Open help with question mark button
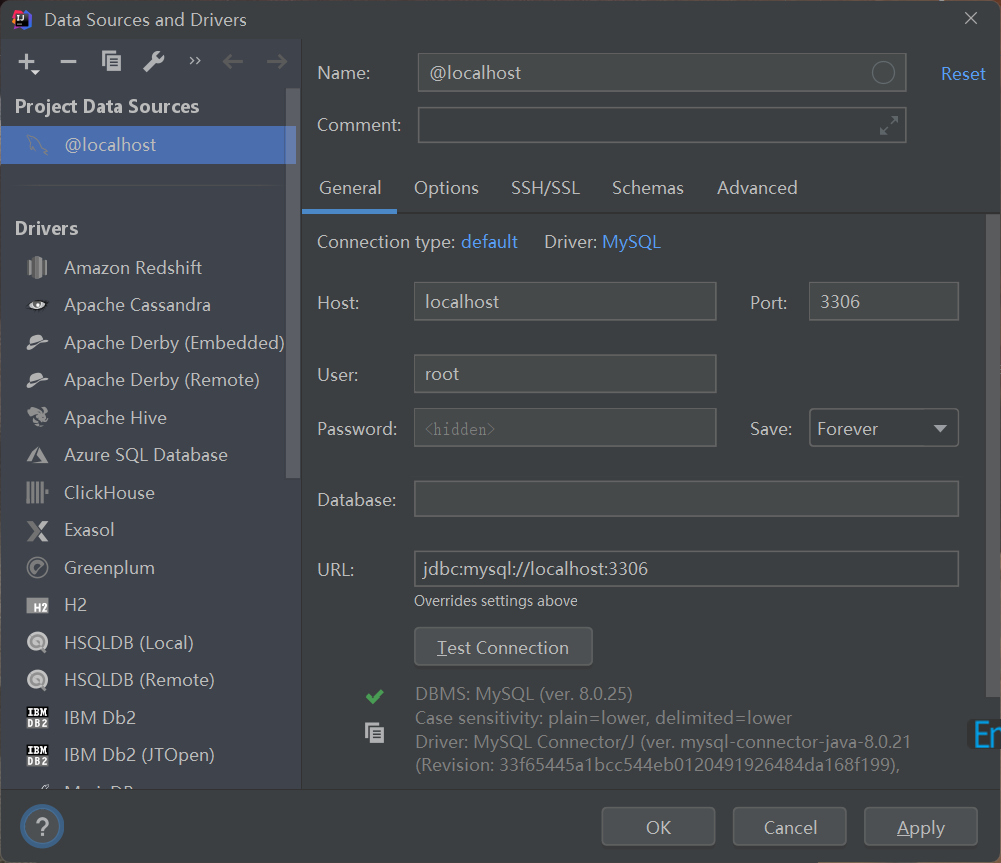The width and height of the screenshot is (1001, 863). [x=42, y=827]
